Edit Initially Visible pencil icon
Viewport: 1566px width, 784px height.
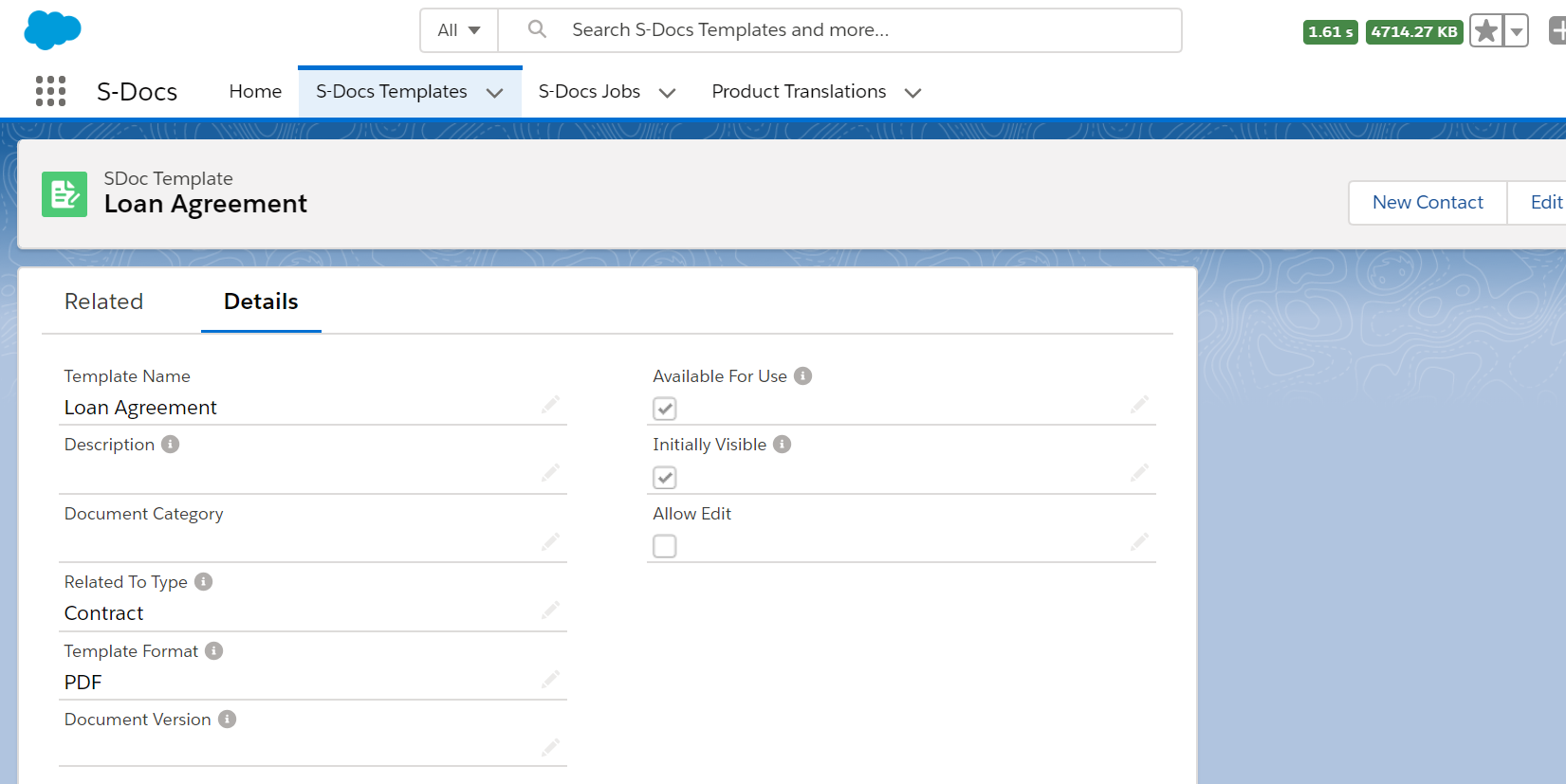pyautogui.click(x=1139, y=472)
